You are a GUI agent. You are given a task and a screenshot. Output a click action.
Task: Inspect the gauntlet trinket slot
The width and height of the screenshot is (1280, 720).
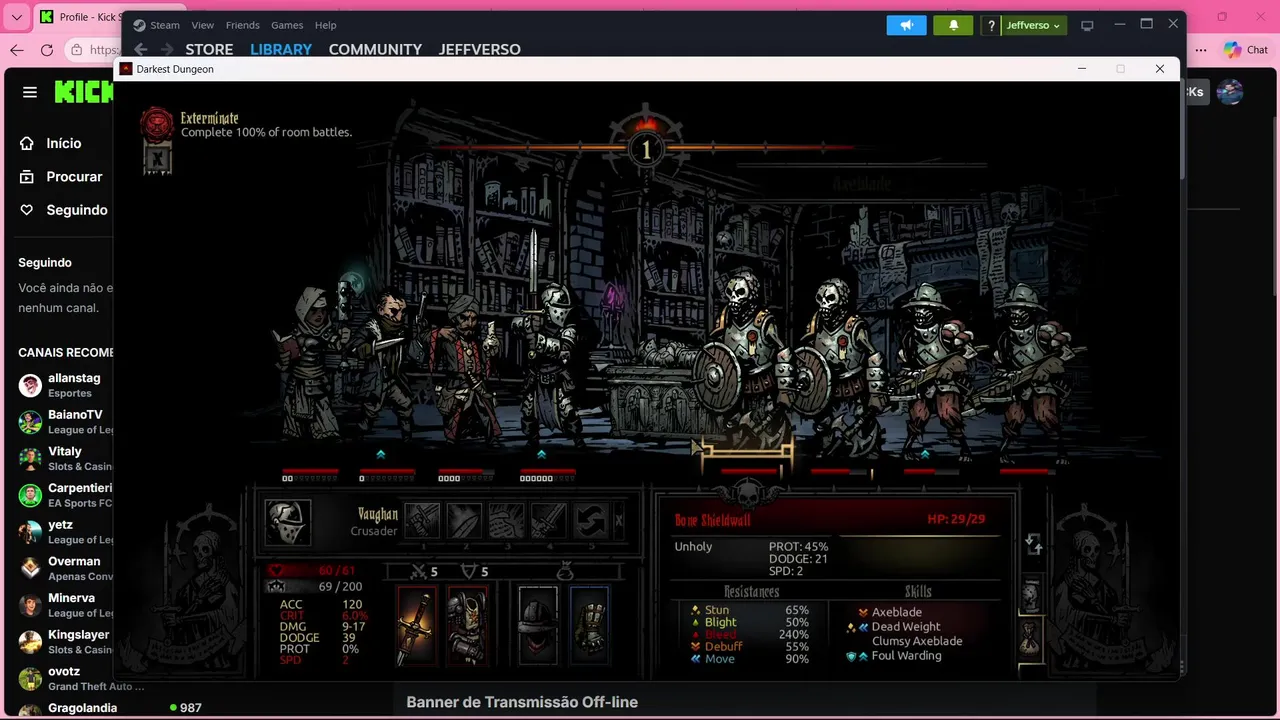tap(589, 625)
